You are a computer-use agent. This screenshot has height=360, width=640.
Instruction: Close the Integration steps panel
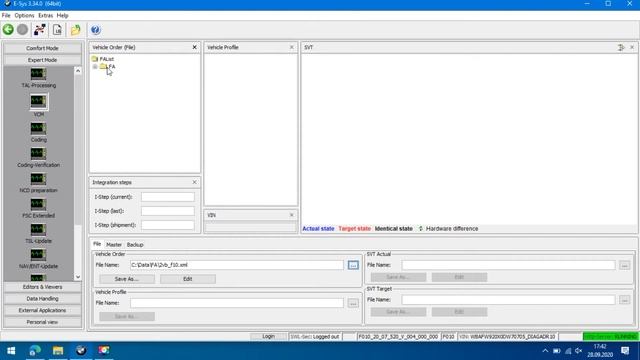point(194,182)
